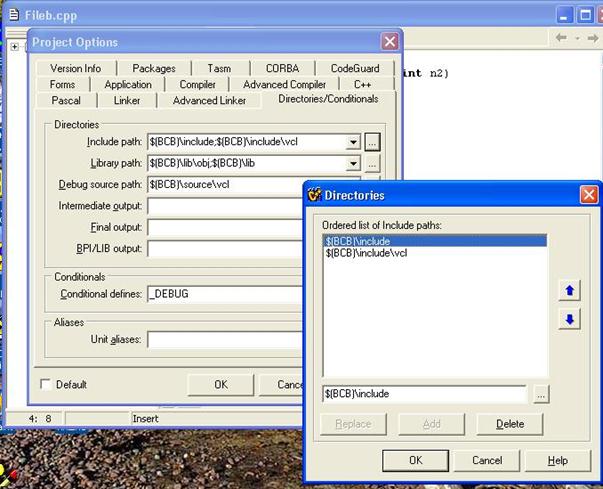Open the Compiler tab
The height and width of the screenshot is (489, 603).
pos(197,84)
